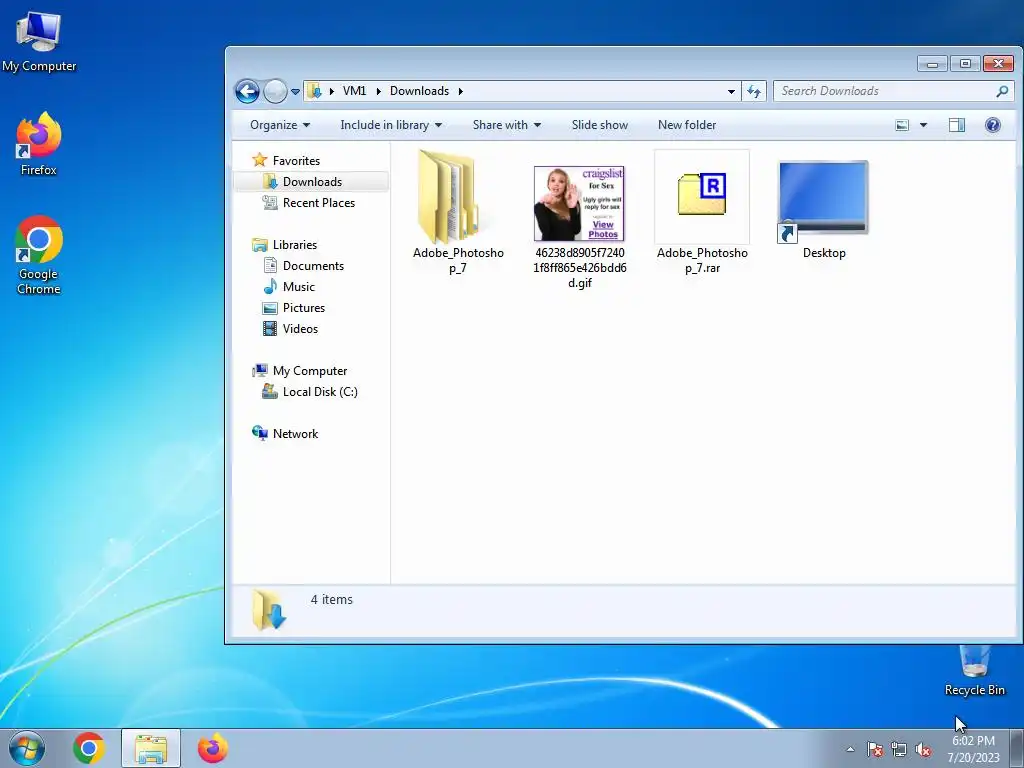Image resolution: width=1024 pixels, height=768 pixels.
Task: Start the Slide show
Action: [x=600, y=125]
